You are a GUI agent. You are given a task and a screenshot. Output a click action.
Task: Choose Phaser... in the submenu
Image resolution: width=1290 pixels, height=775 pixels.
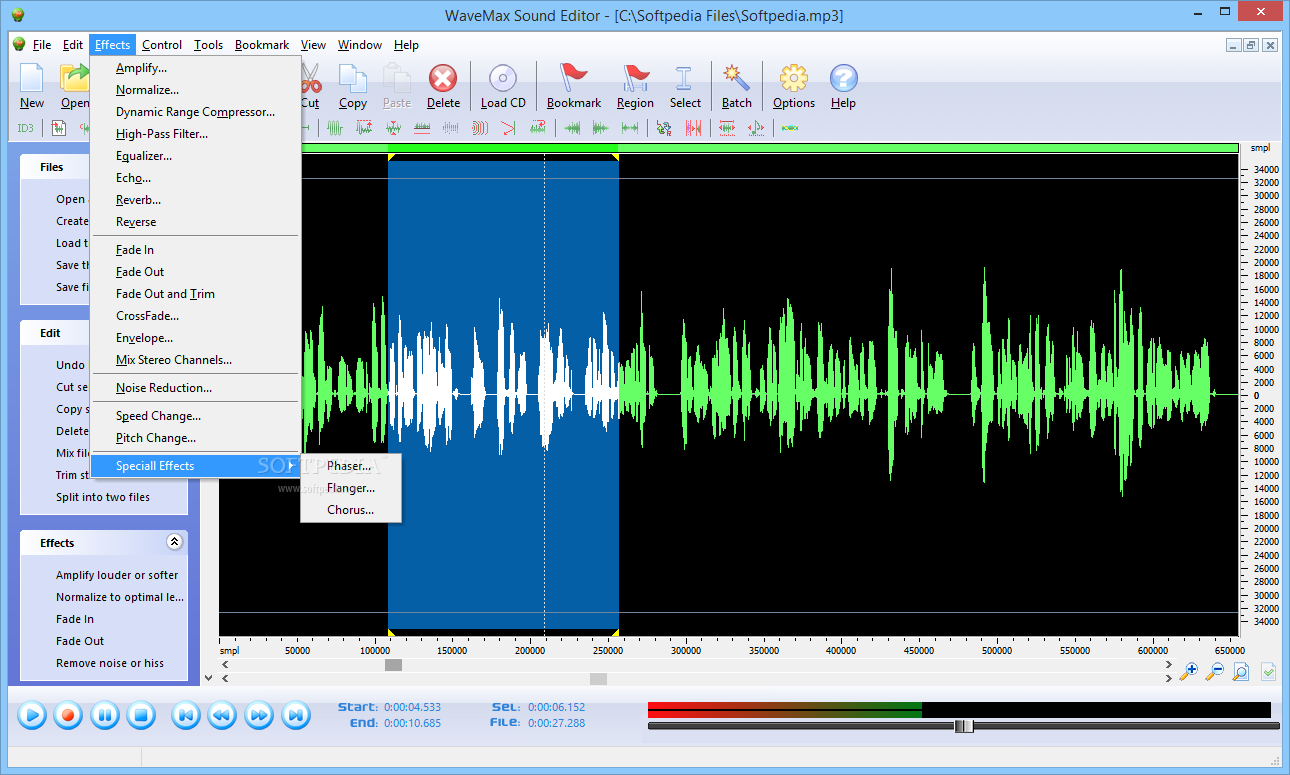pos(351,466)
